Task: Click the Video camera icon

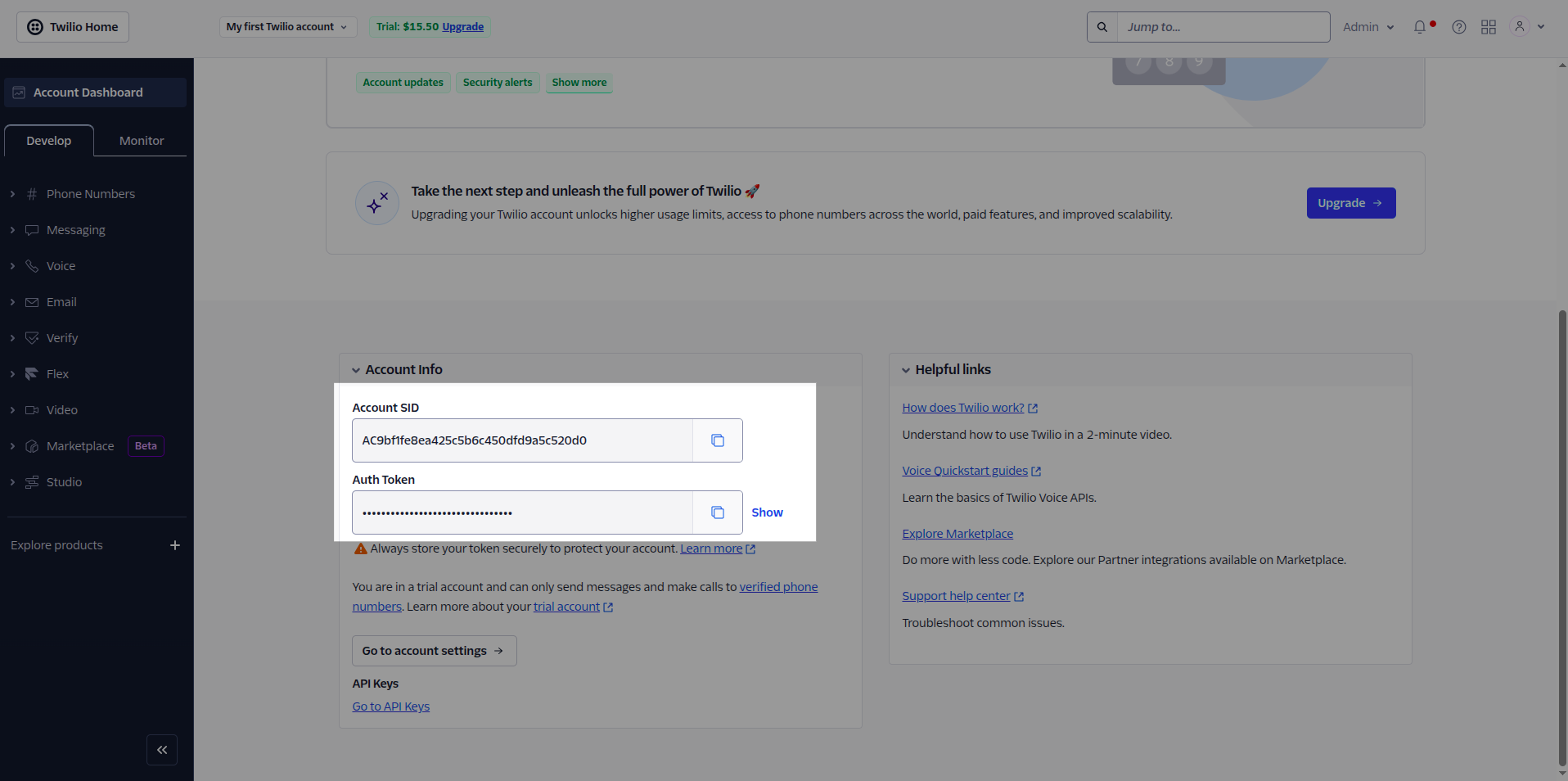Action: tap(32, 410)
